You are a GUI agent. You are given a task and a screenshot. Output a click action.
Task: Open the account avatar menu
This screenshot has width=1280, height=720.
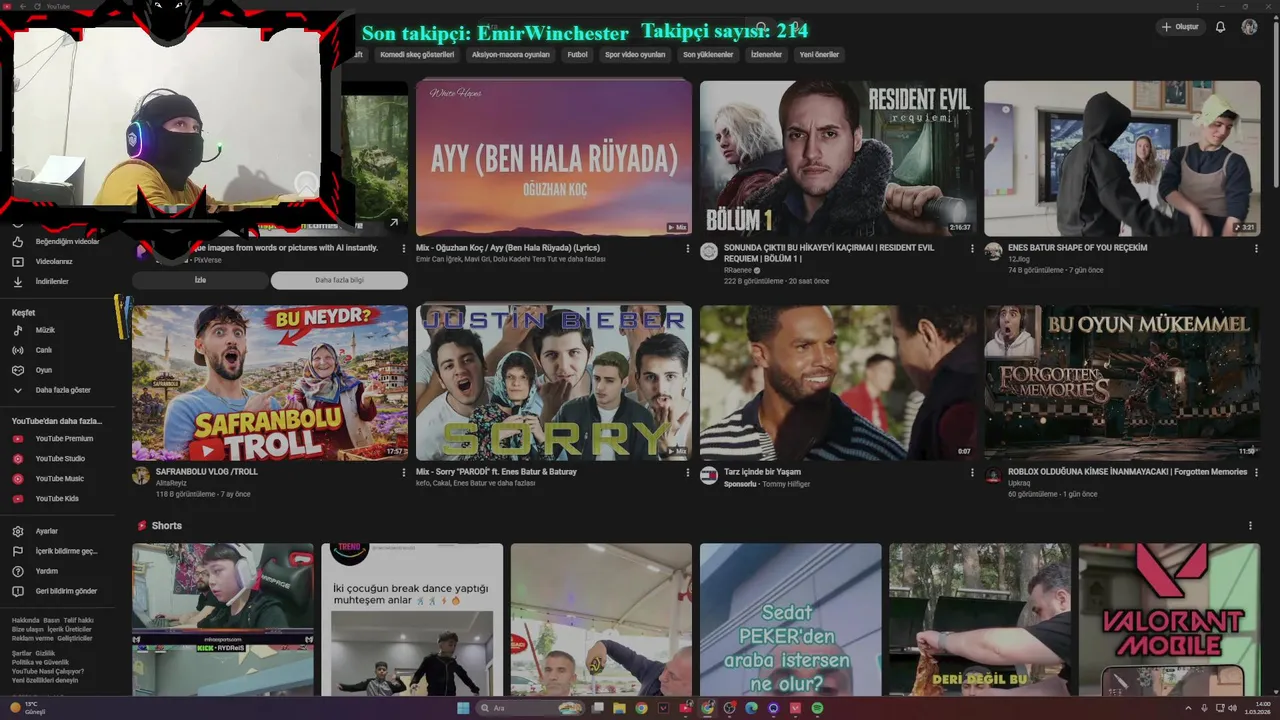[1249, 27]
